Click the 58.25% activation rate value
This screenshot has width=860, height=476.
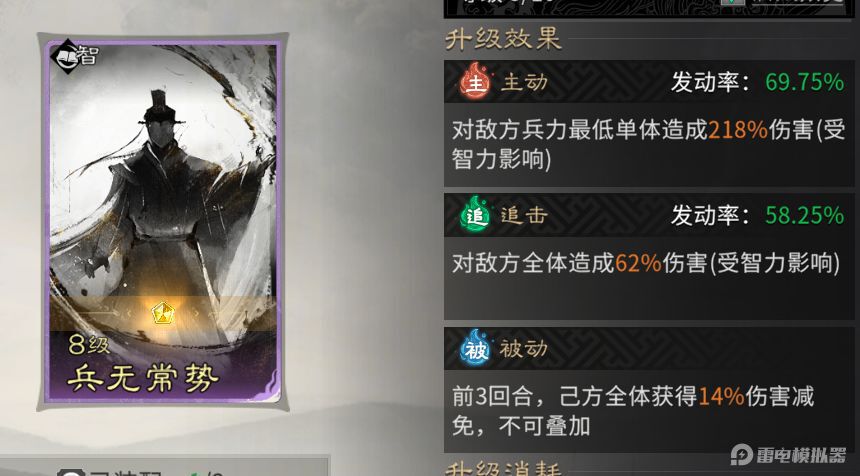click(x=805, y=216)
